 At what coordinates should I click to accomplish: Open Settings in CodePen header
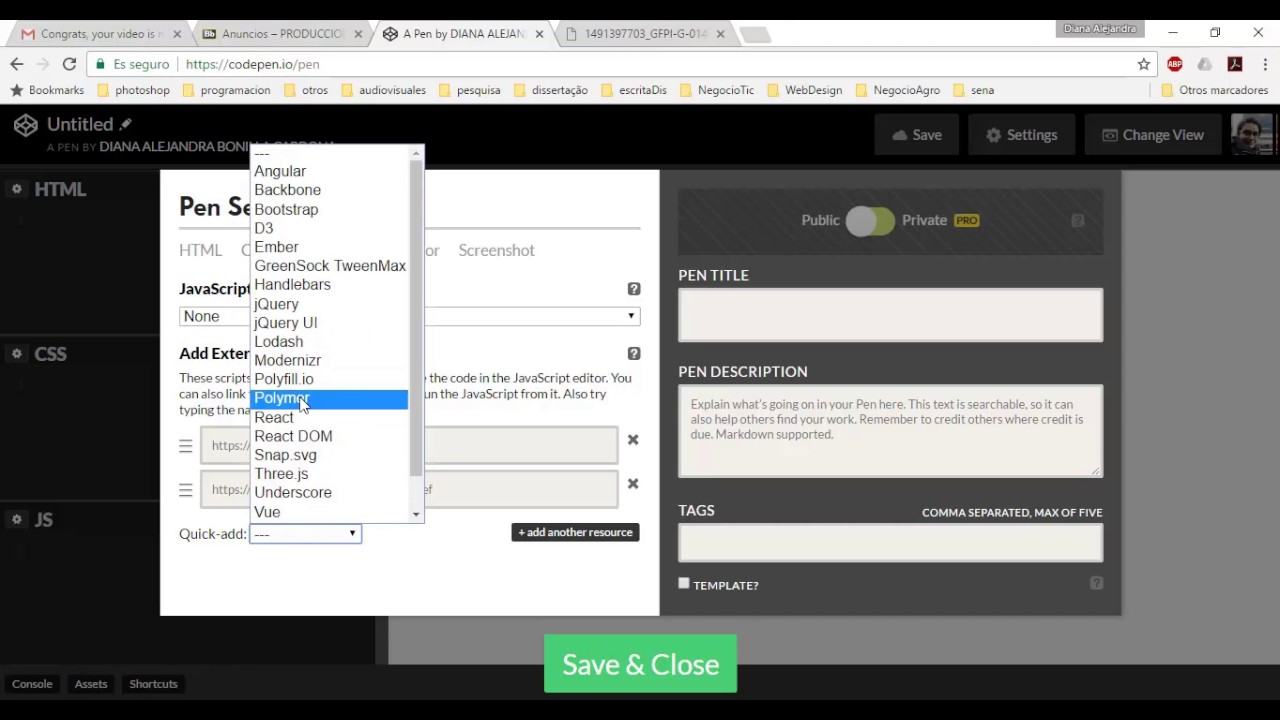click(1021, 135)
